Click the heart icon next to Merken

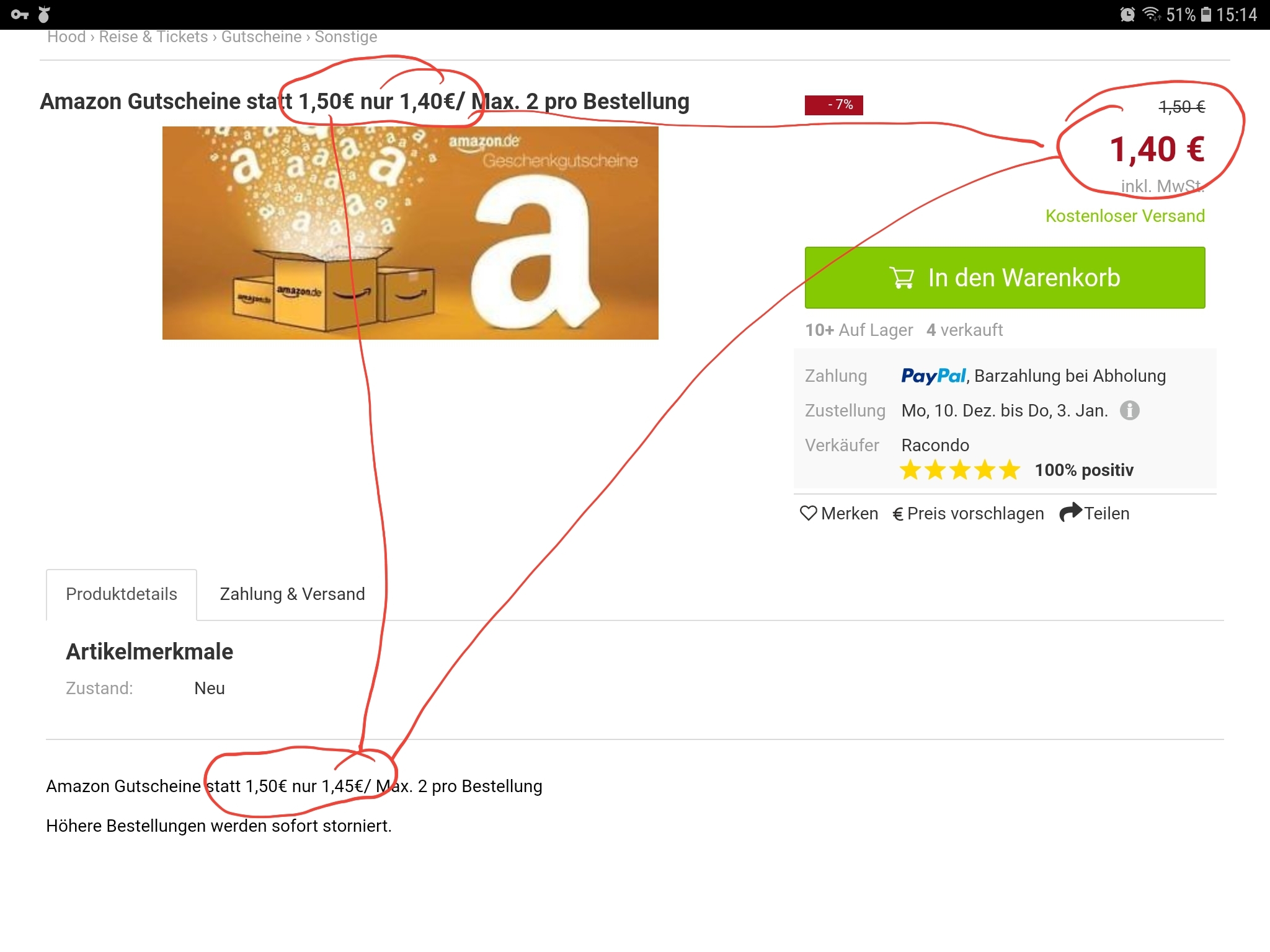(x=808, y=513)
